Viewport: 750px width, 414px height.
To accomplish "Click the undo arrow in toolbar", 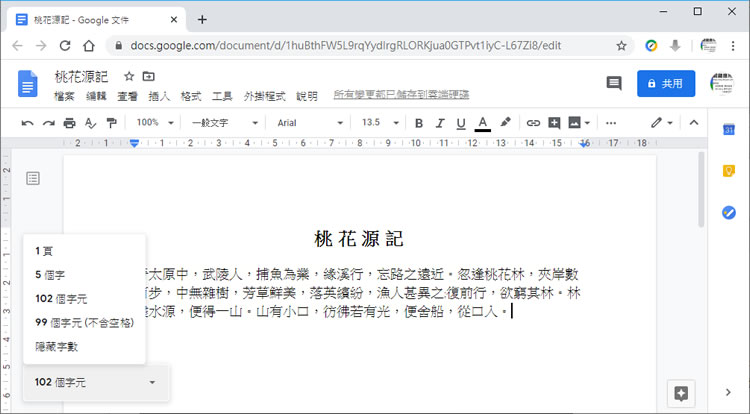I will click(x=27, y=123).
